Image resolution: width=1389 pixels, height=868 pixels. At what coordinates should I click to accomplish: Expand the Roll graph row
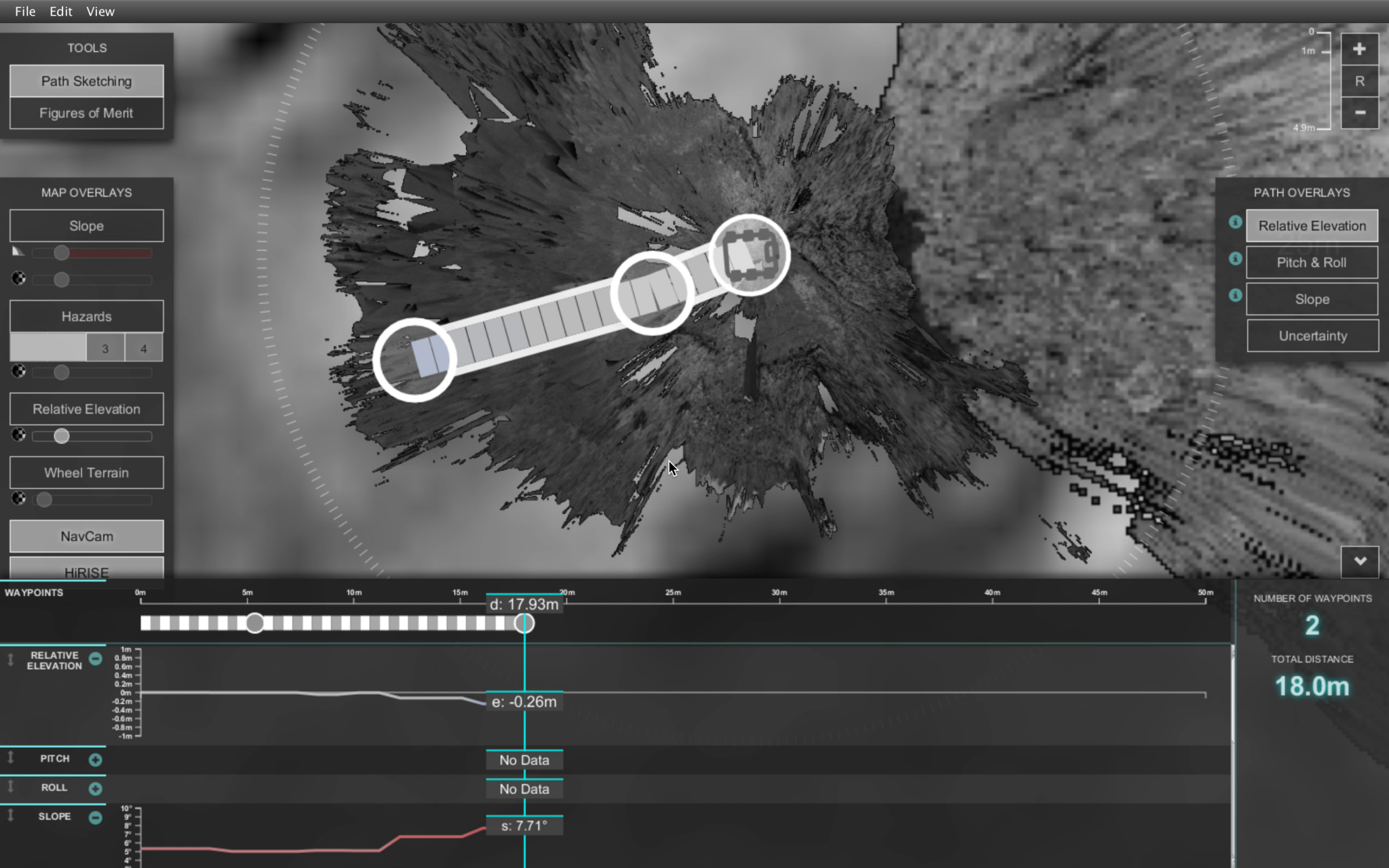(x=96, y=789)
